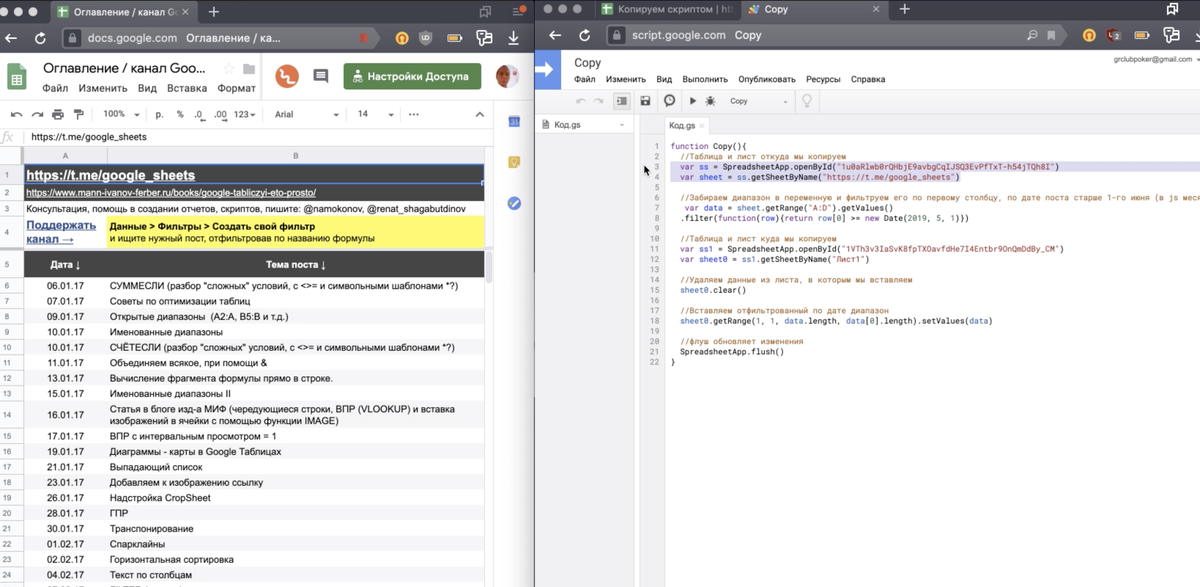Star the Оглавление spreadsheet

coord(228,69)
